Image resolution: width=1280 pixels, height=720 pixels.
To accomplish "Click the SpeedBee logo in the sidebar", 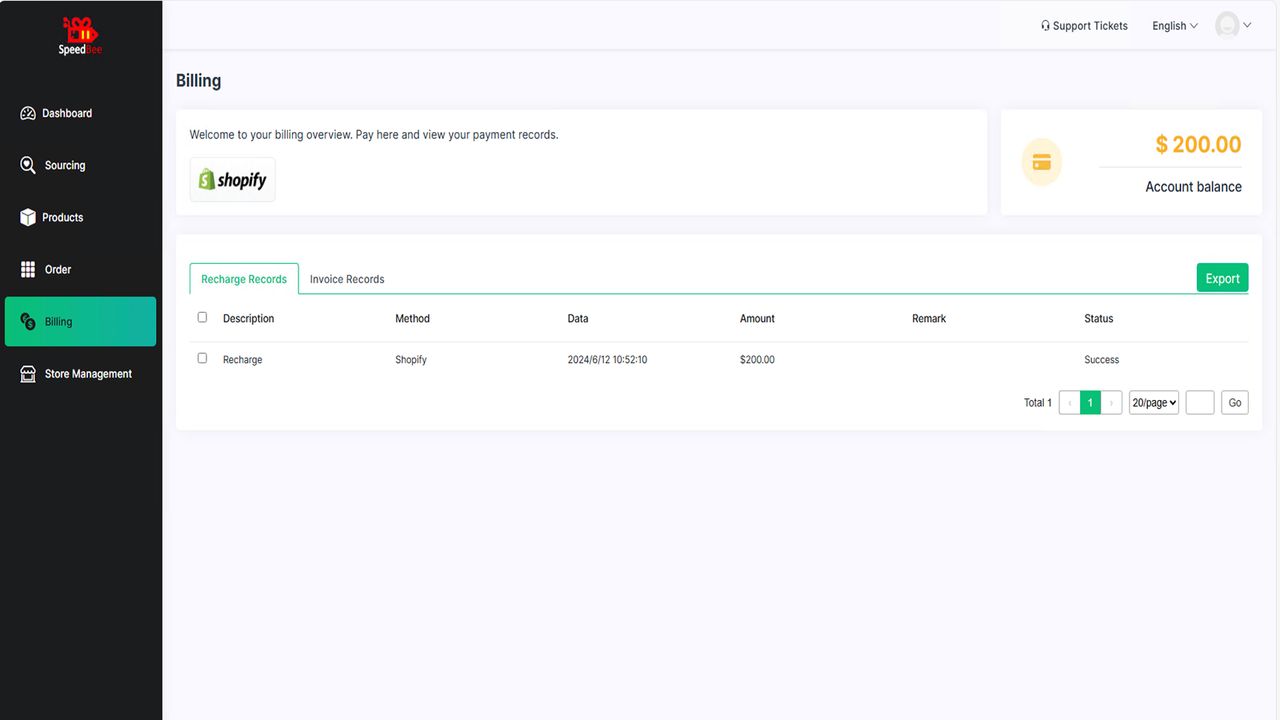I will [80, 35].
